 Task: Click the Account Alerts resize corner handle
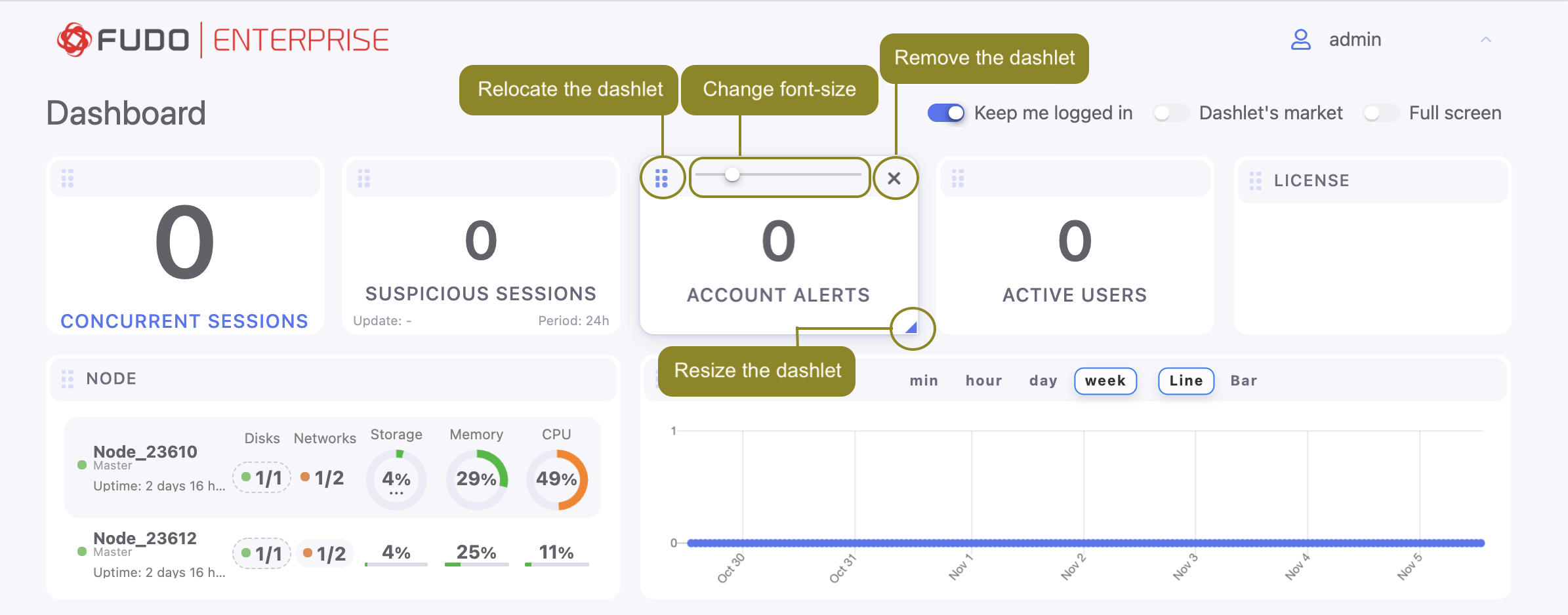tap(911, 327)
